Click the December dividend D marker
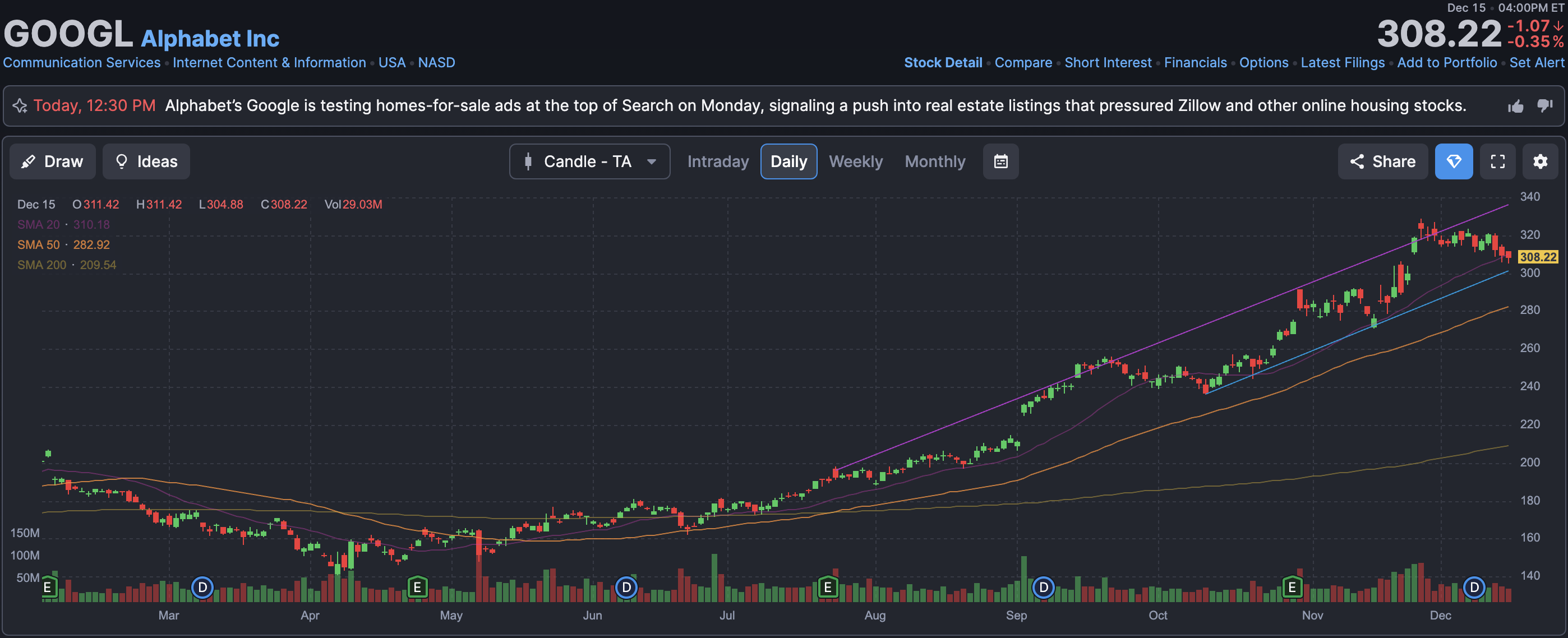Image resolution: width=1568 pixels, height=638 pixels. tap(1474, 587)
